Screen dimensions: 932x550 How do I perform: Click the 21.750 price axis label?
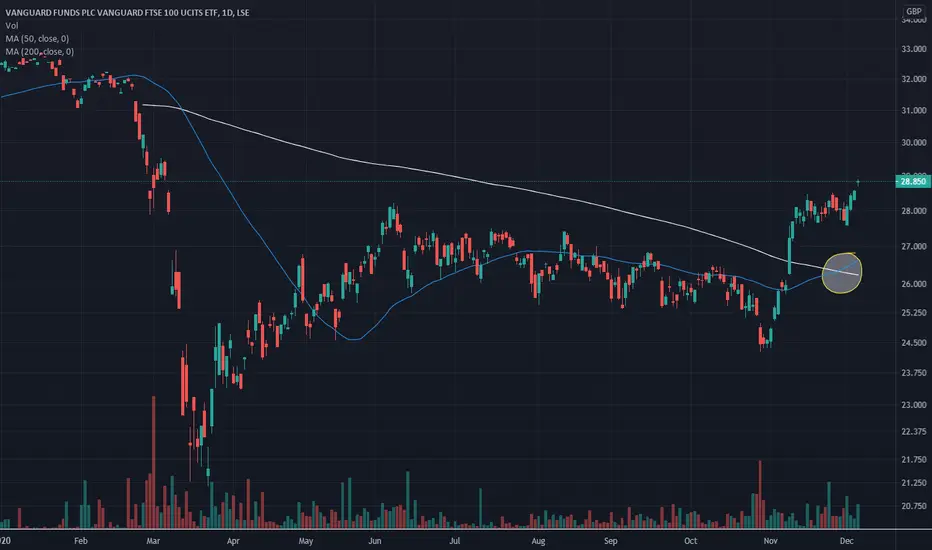(914, 460)
